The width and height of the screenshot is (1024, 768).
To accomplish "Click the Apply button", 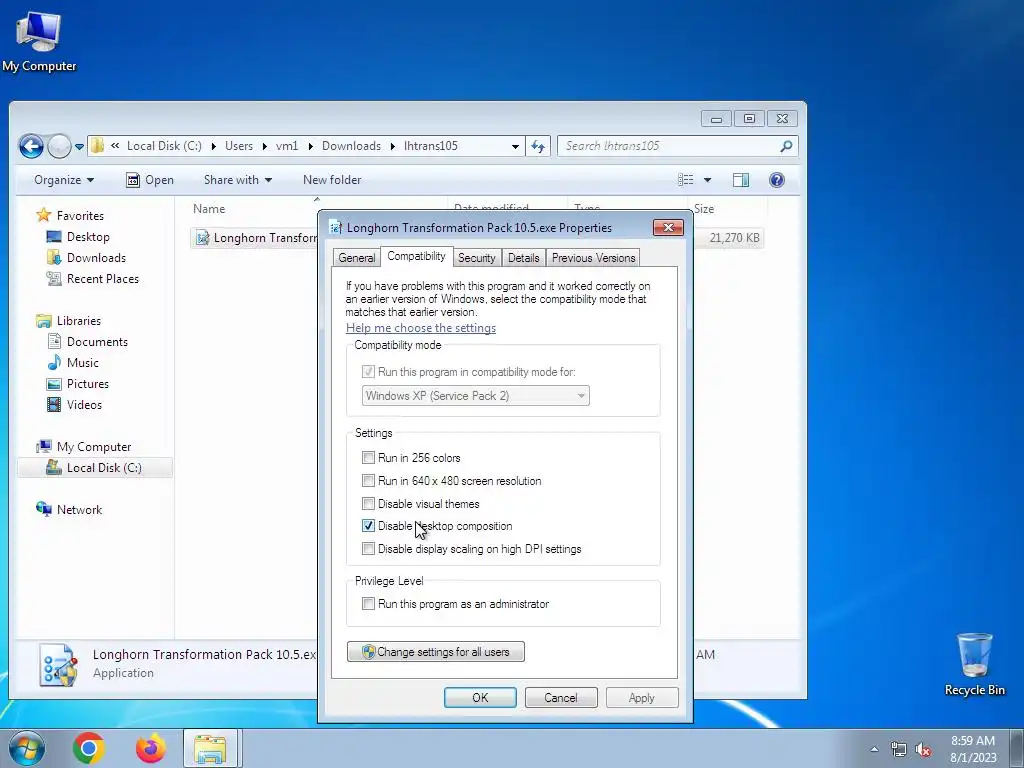I will tap(642, 697).
